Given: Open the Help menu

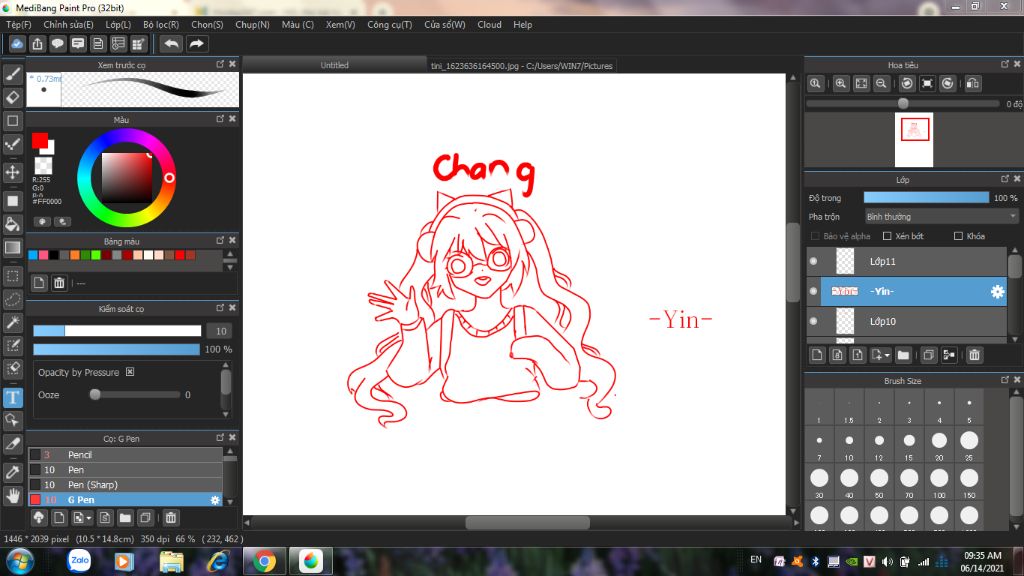Looking at the screenshot, I should pyautogui.click(x=522, y=25).
